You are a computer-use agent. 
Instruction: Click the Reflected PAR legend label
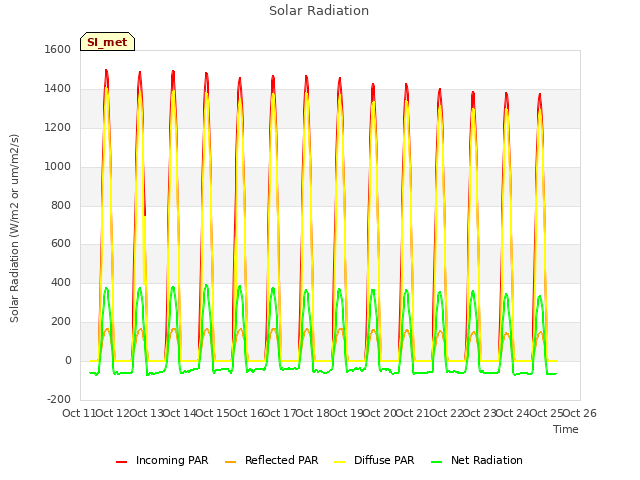[x=281, y=460]
